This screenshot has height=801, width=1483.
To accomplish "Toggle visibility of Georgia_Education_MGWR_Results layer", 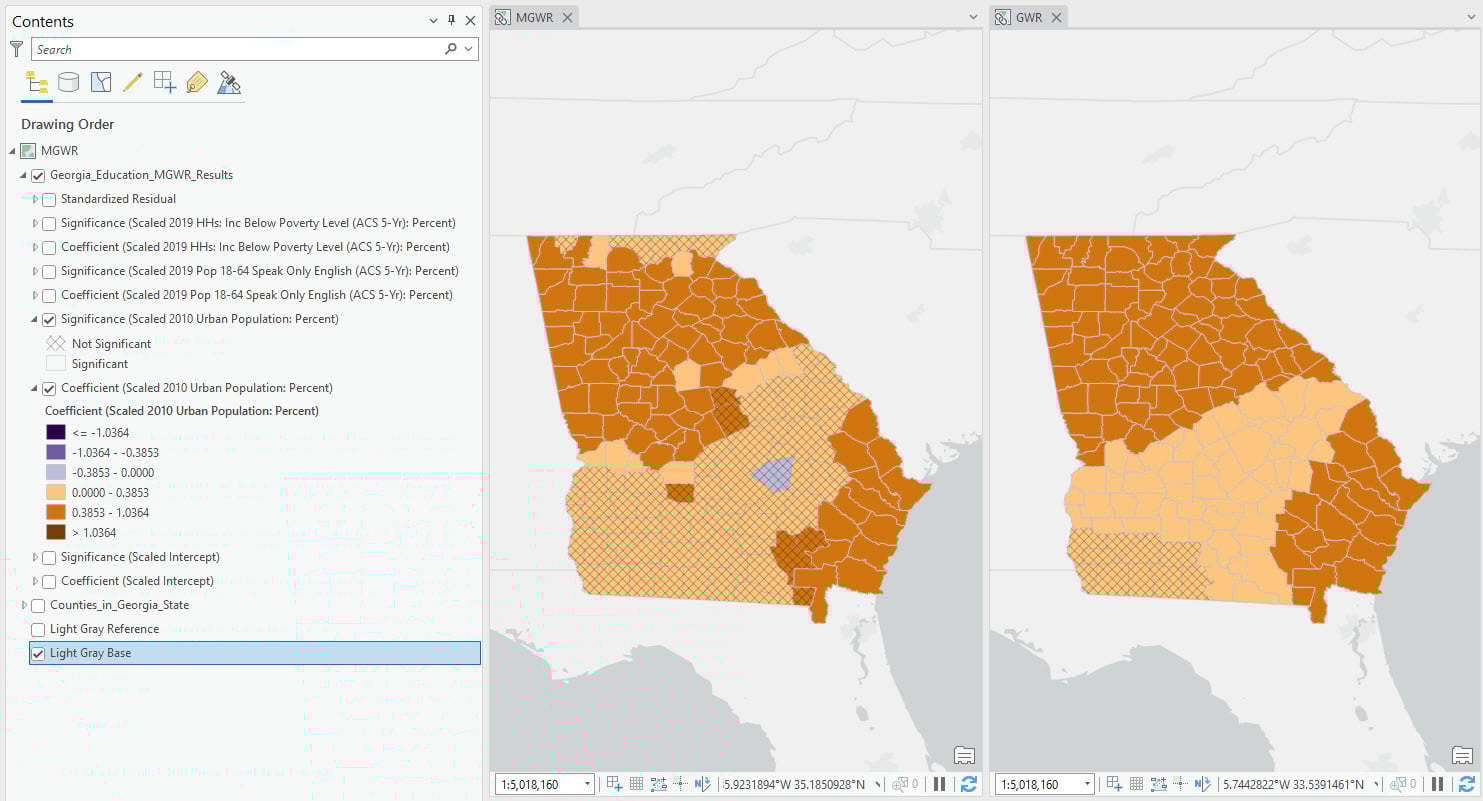I will click(39, 174).
